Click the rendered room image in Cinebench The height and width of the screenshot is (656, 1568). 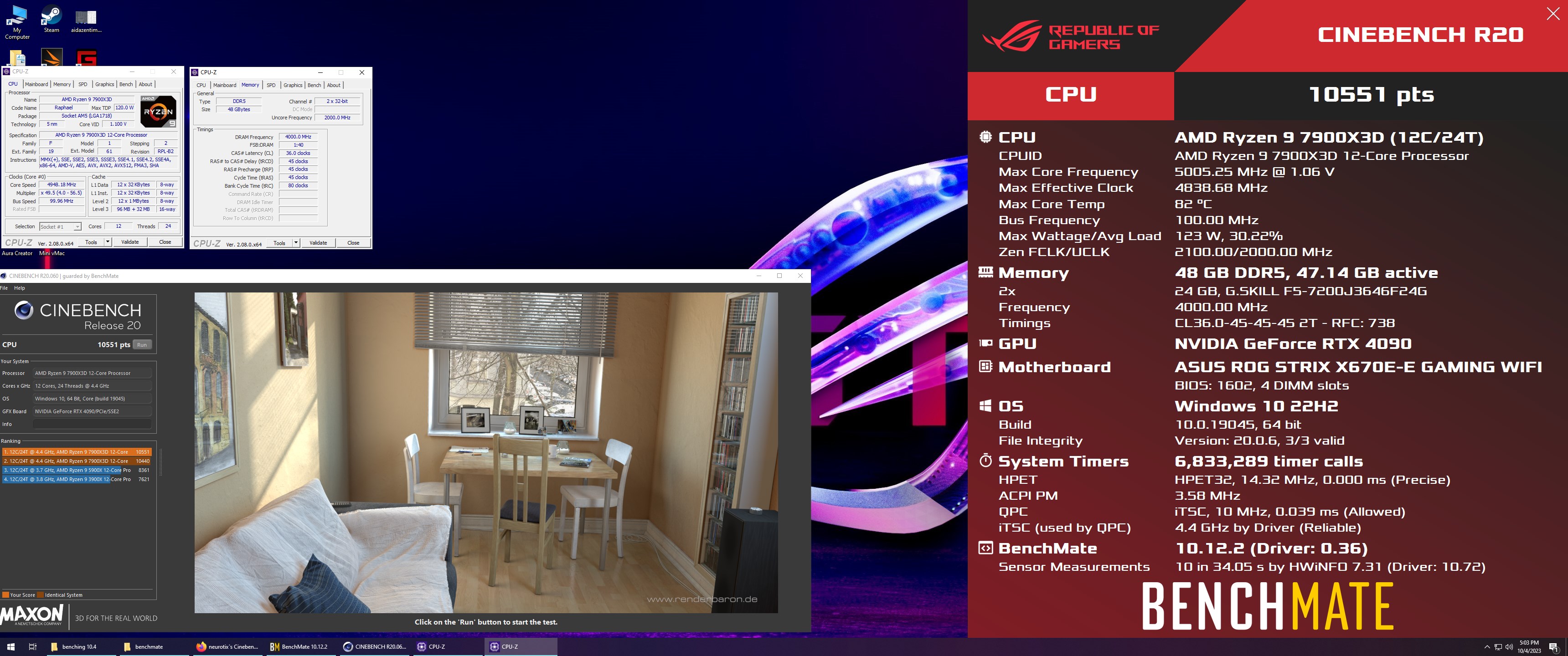(486, 452)
